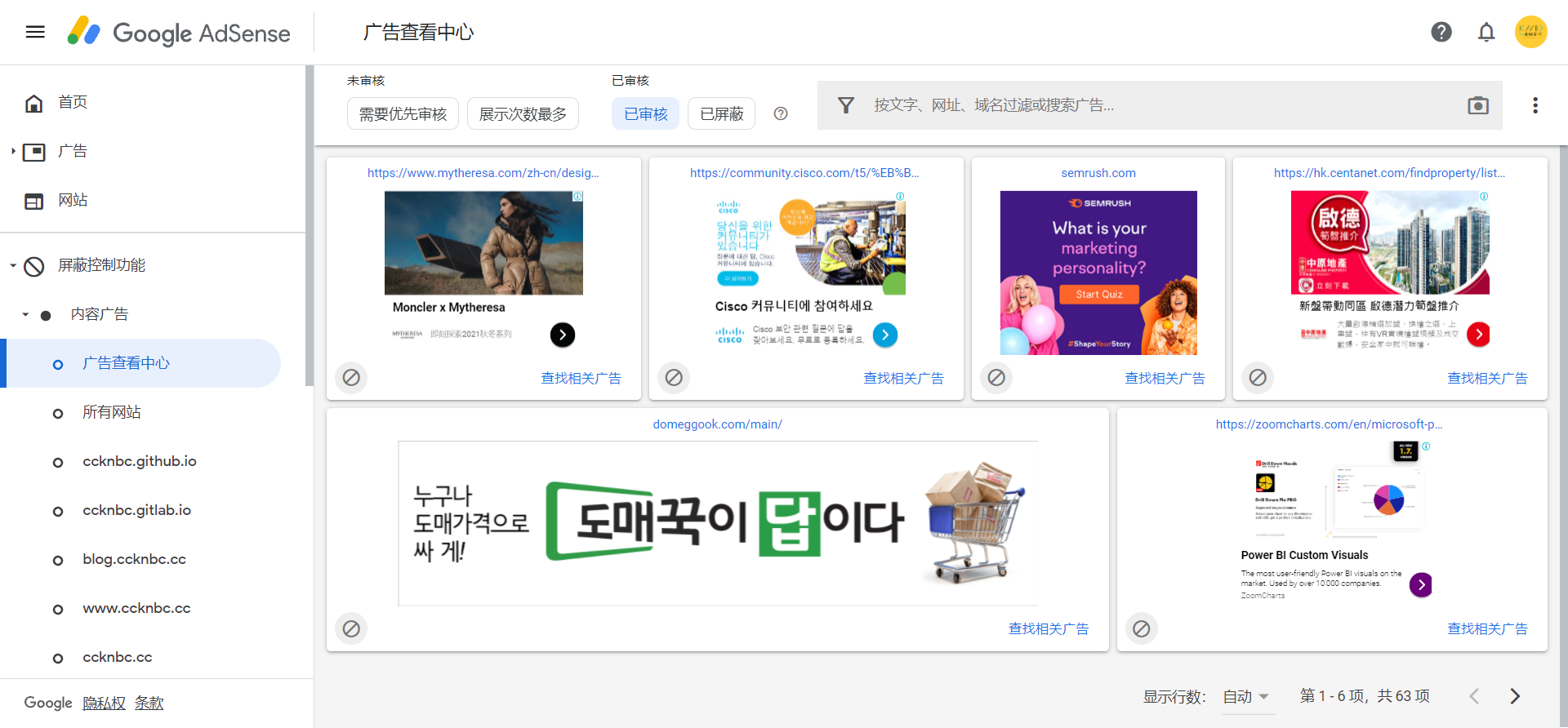The height and width of the screenshot is (728, 1568).
Task: Go to the previous page of ads
Action: point(1474,696)
